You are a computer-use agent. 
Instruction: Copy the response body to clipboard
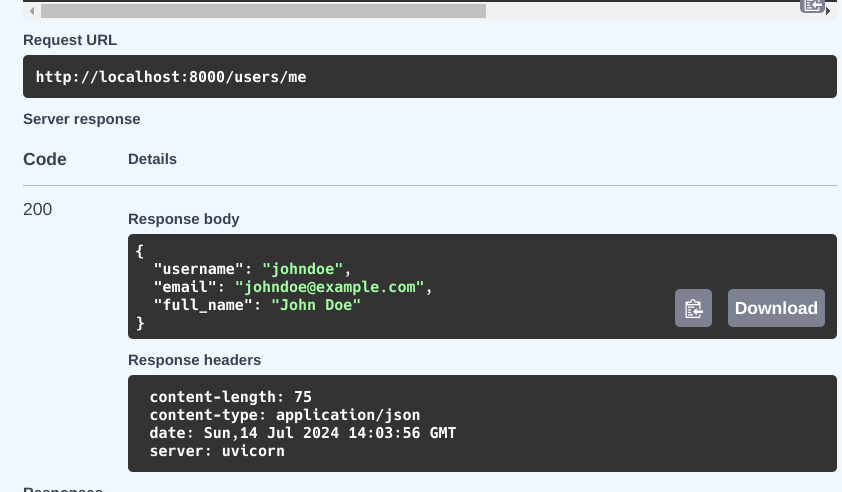click(x=693, y=308)
